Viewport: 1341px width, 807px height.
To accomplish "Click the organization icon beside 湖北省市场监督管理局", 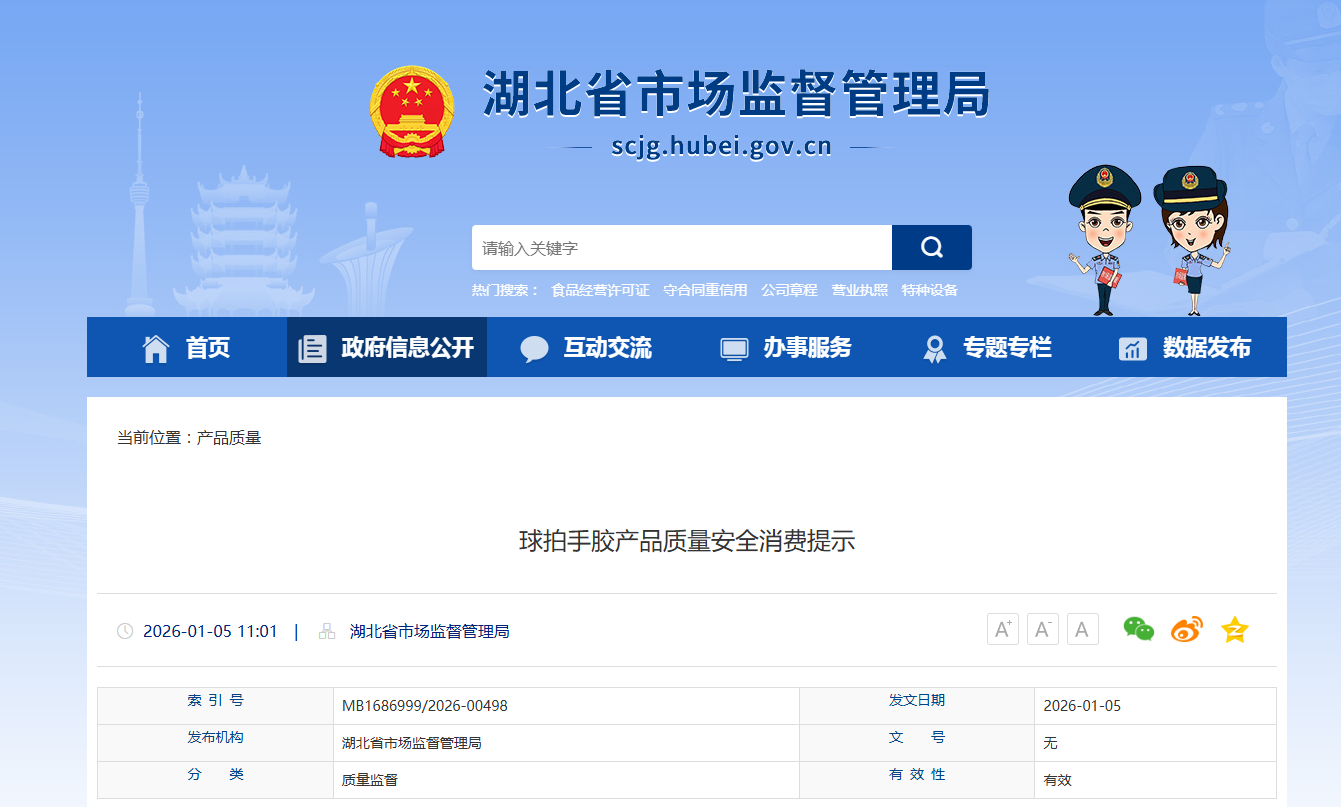I will coord(327,631).
